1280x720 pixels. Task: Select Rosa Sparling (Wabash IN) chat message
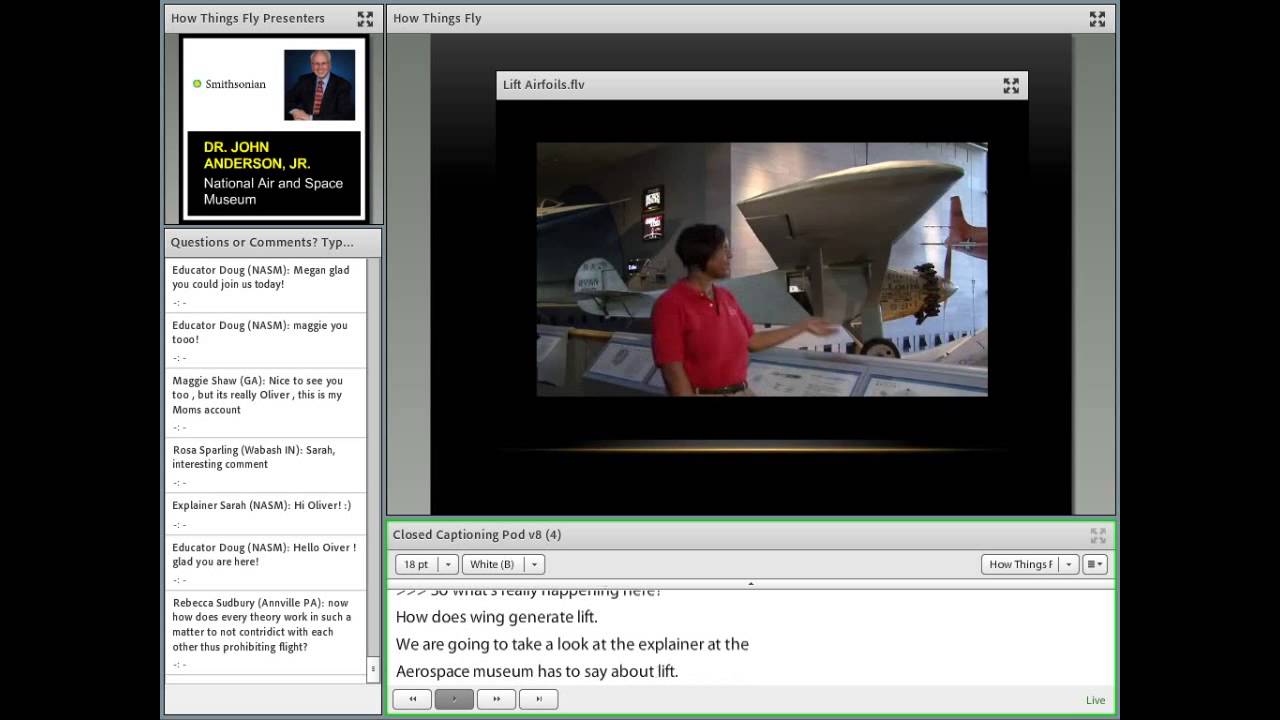coord(265,464)
